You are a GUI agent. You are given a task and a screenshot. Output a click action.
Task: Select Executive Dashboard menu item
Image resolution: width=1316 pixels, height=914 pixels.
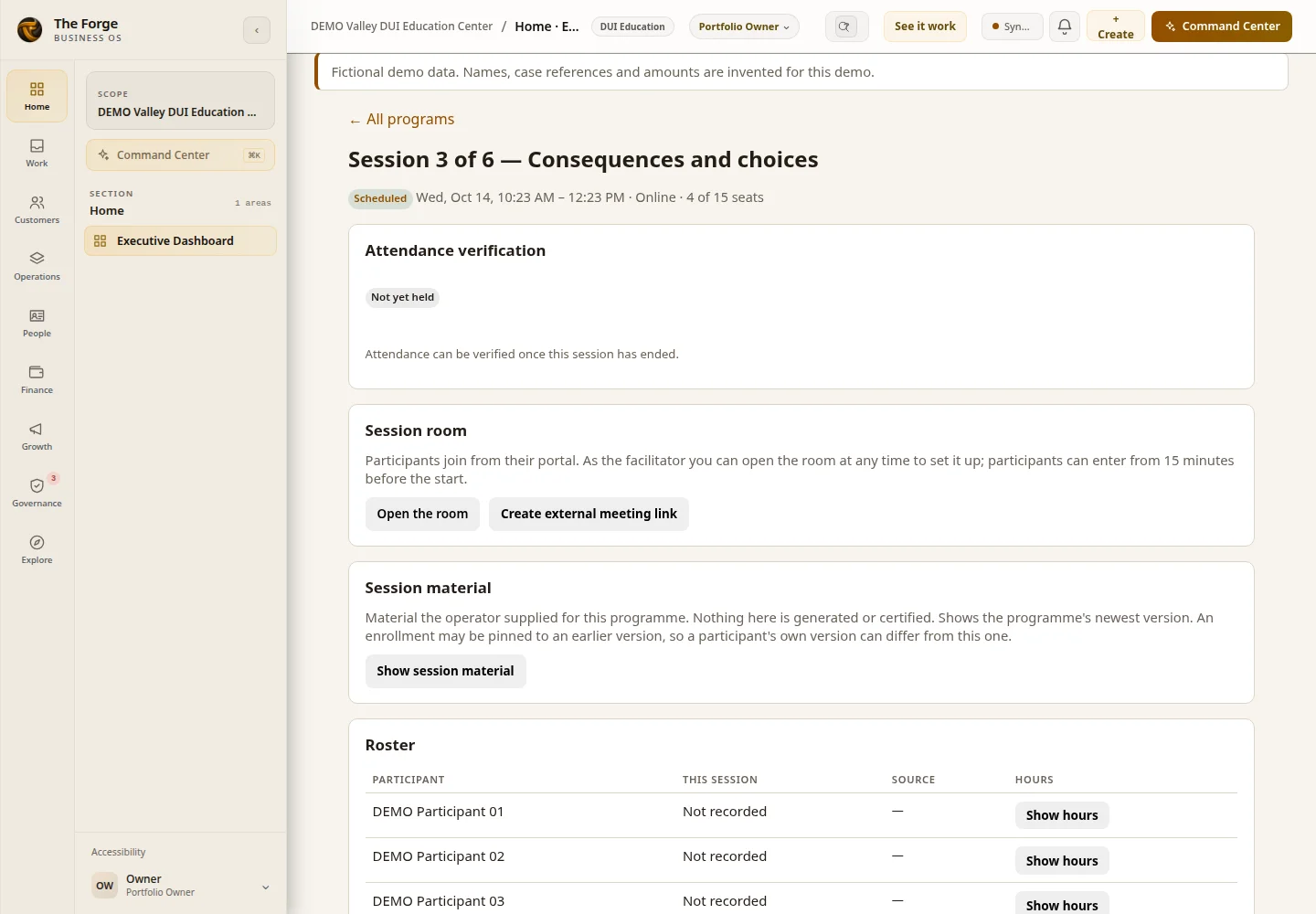(x=180, y=241)
